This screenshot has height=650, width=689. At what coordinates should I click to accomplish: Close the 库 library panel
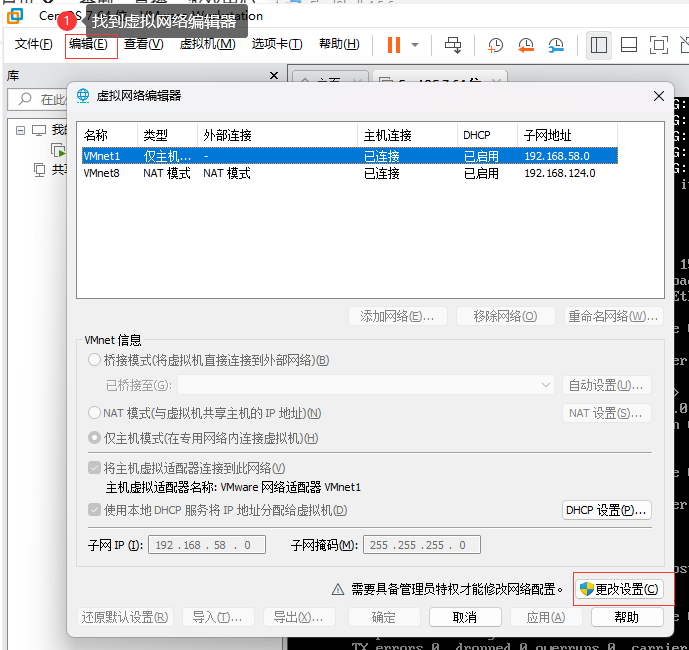274,76
